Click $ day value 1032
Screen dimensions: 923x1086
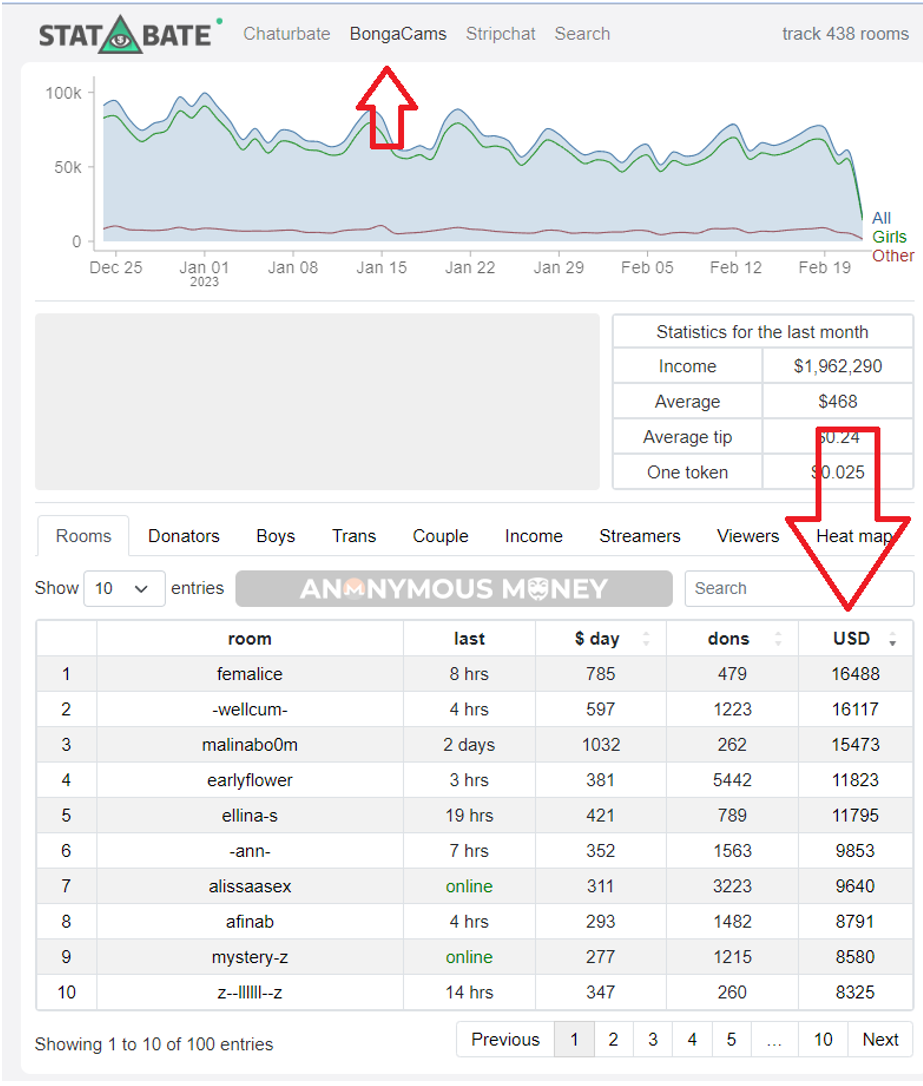point(601,745)
